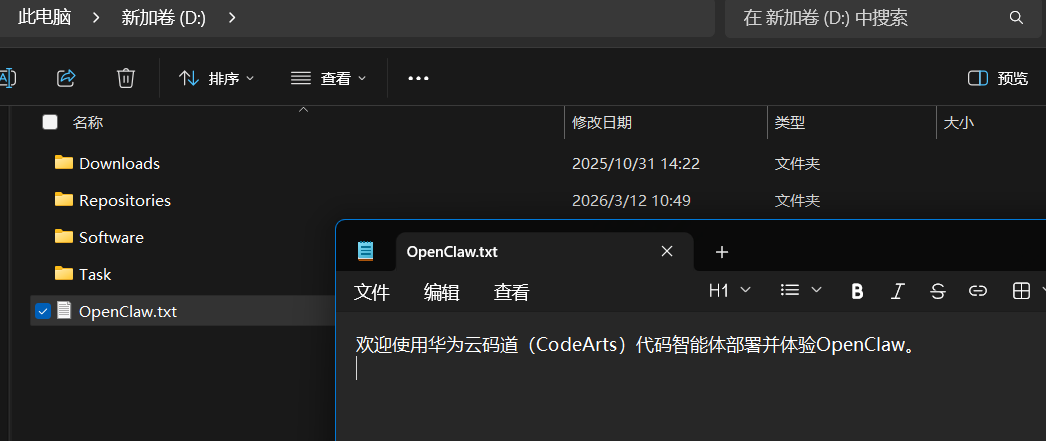Viewport: 1046px width, 441px height.
Task: Open the 排序 sort dropdown
Action: pyautogui.click(x=217, y=79)
